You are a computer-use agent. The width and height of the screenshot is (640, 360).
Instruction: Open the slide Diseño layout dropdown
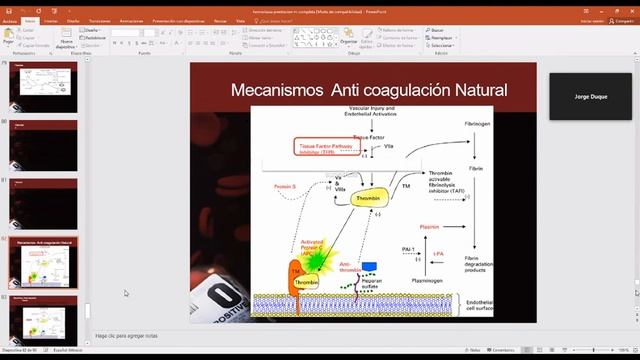(x=90, y=30)
